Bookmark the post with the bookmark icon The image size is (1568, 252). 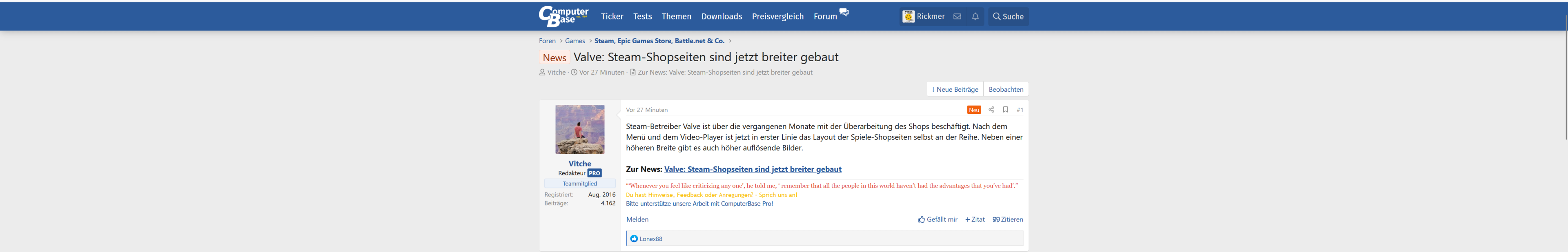coord(1006,110)
